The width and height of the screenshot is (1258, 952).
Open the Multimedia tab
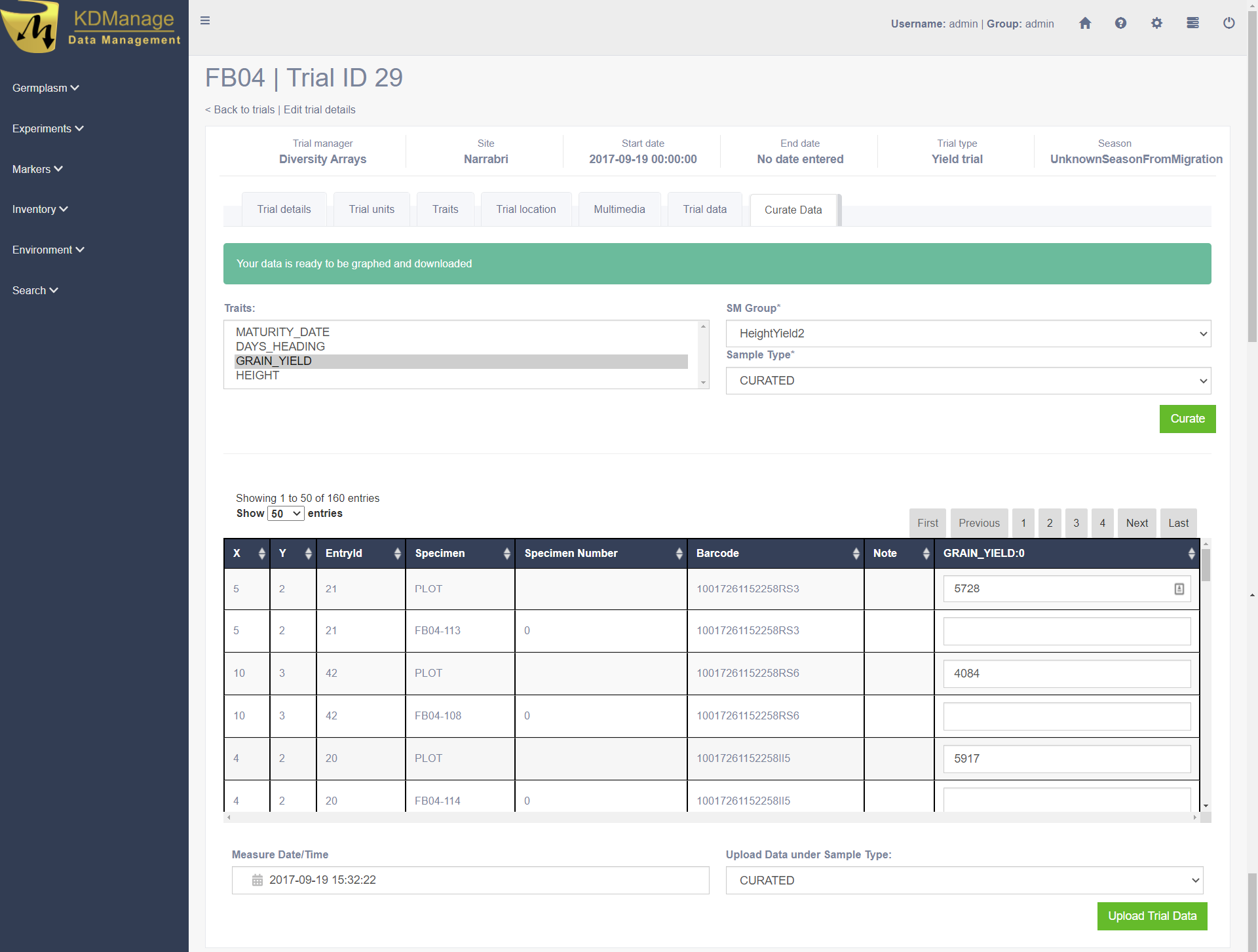(619, 210)
